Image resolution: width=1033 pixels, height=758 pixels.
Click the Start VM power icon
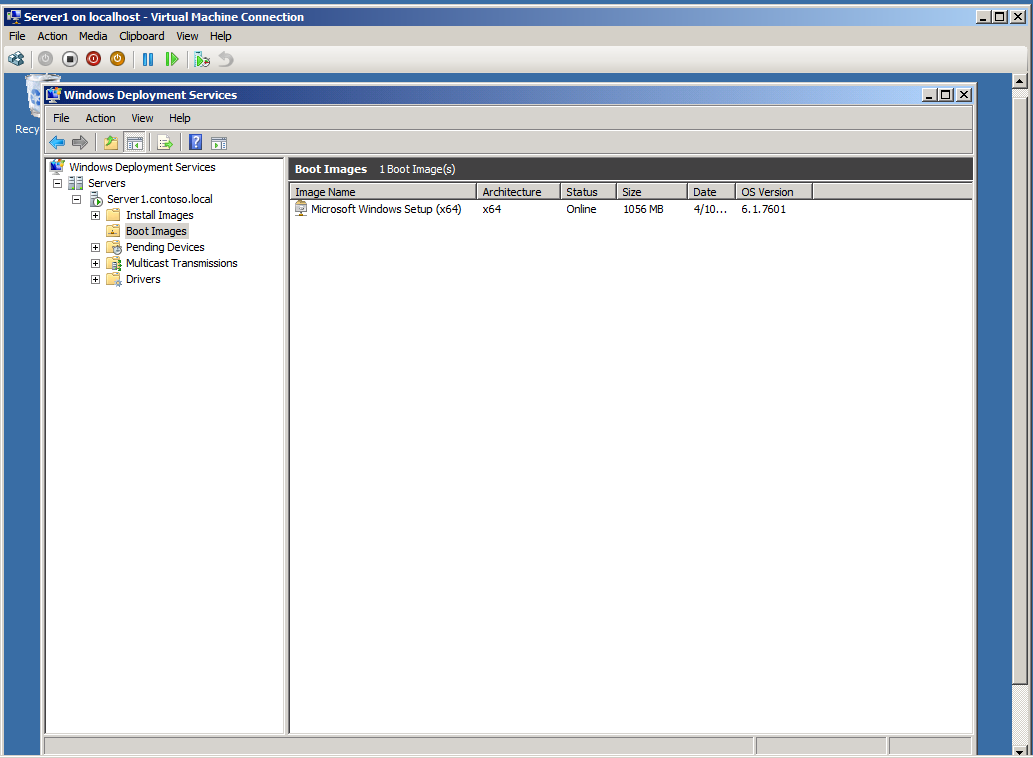pyautogui.click(x=45, y=59)
